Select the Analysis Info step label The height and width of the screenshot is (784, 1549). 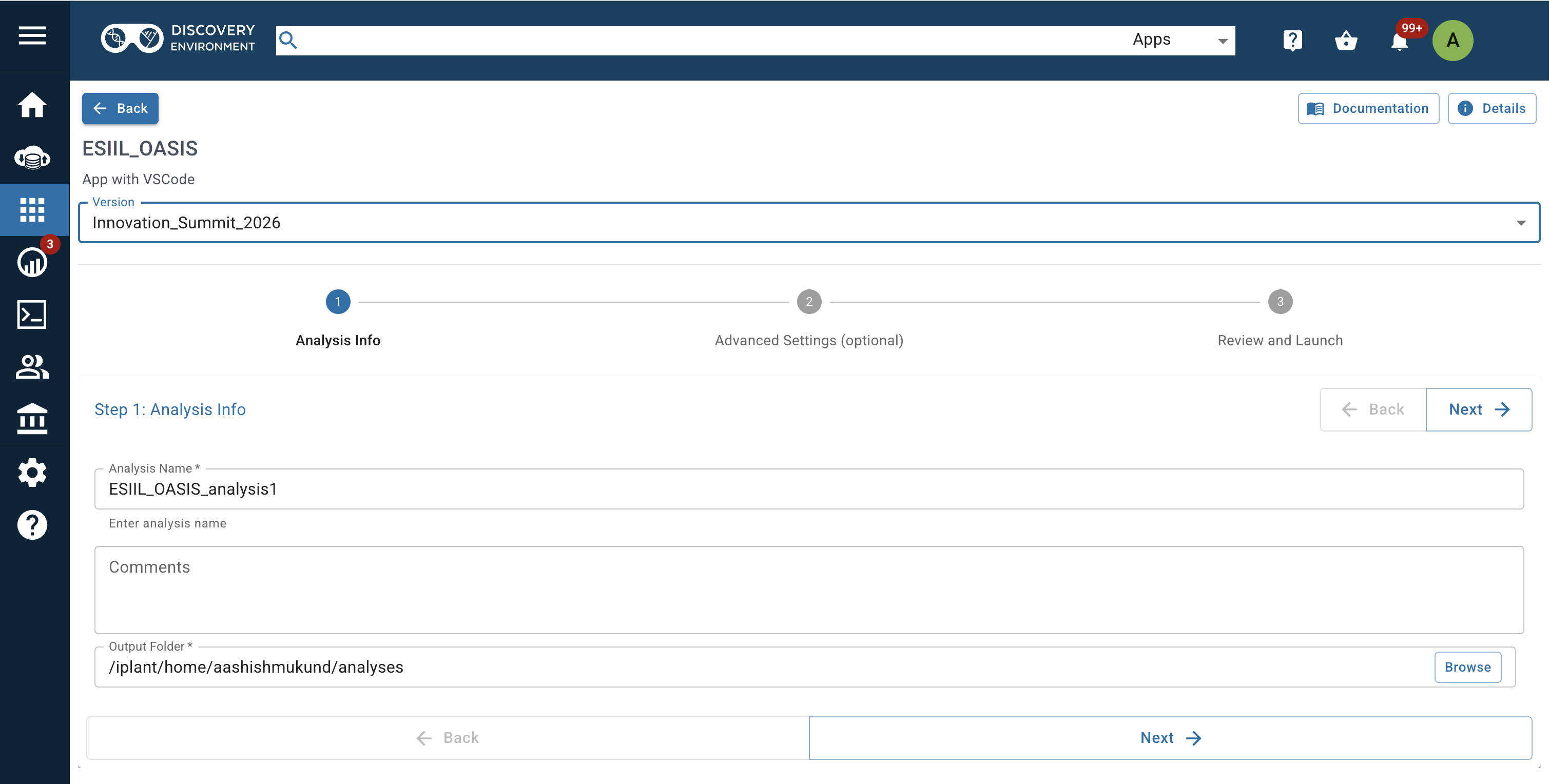pyautogui.click(x=338, y=340)
